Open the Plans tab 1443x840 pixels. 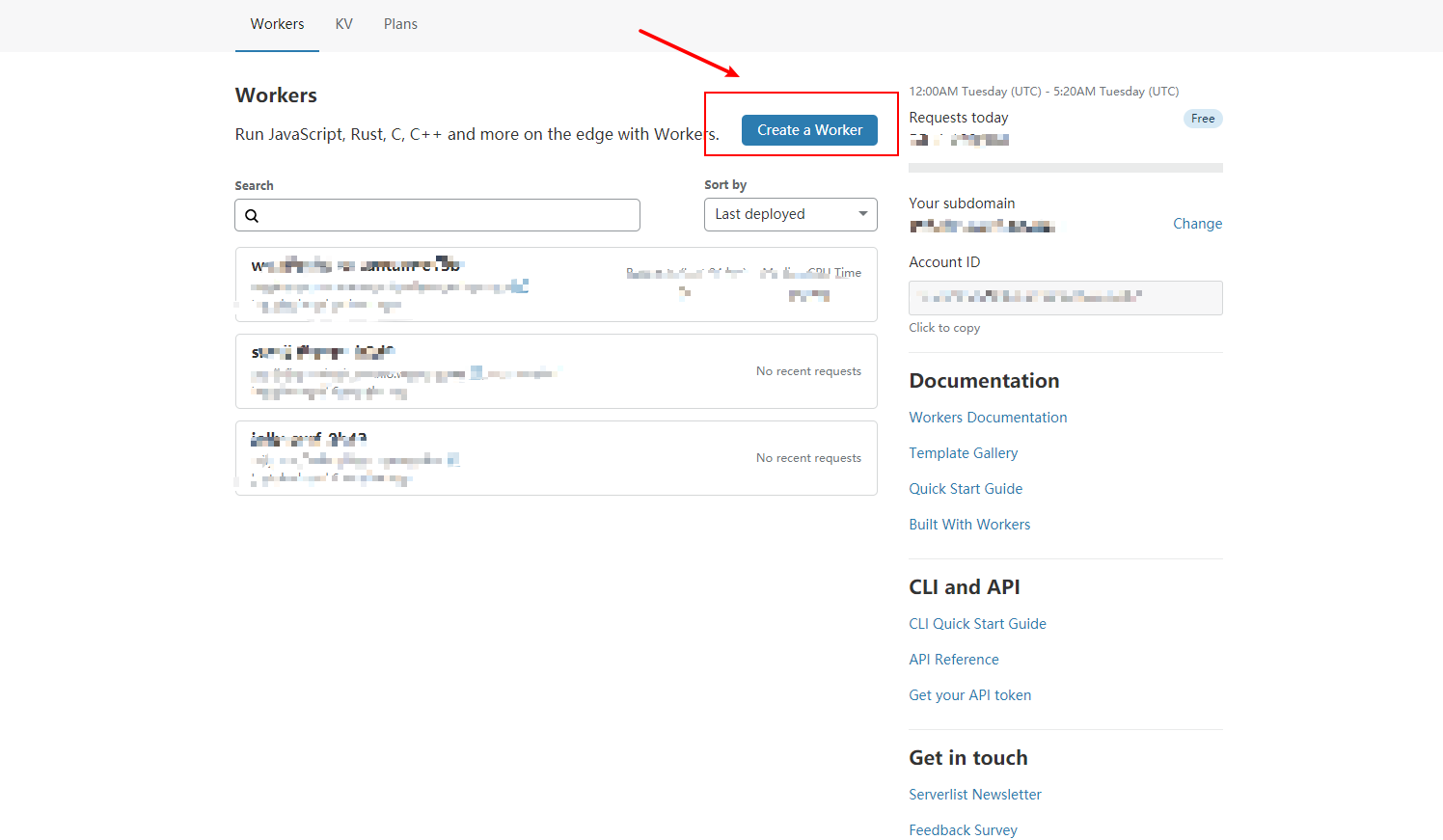pyautogui.click(x=400, y=24)
